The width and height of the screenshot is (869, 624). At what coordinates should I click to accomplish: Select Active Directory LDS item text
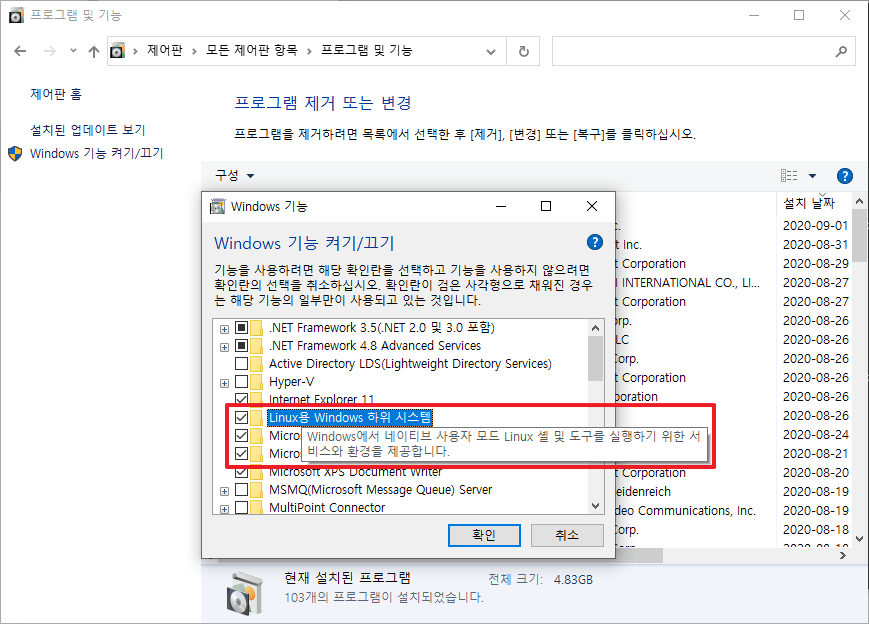pos(410,364)
